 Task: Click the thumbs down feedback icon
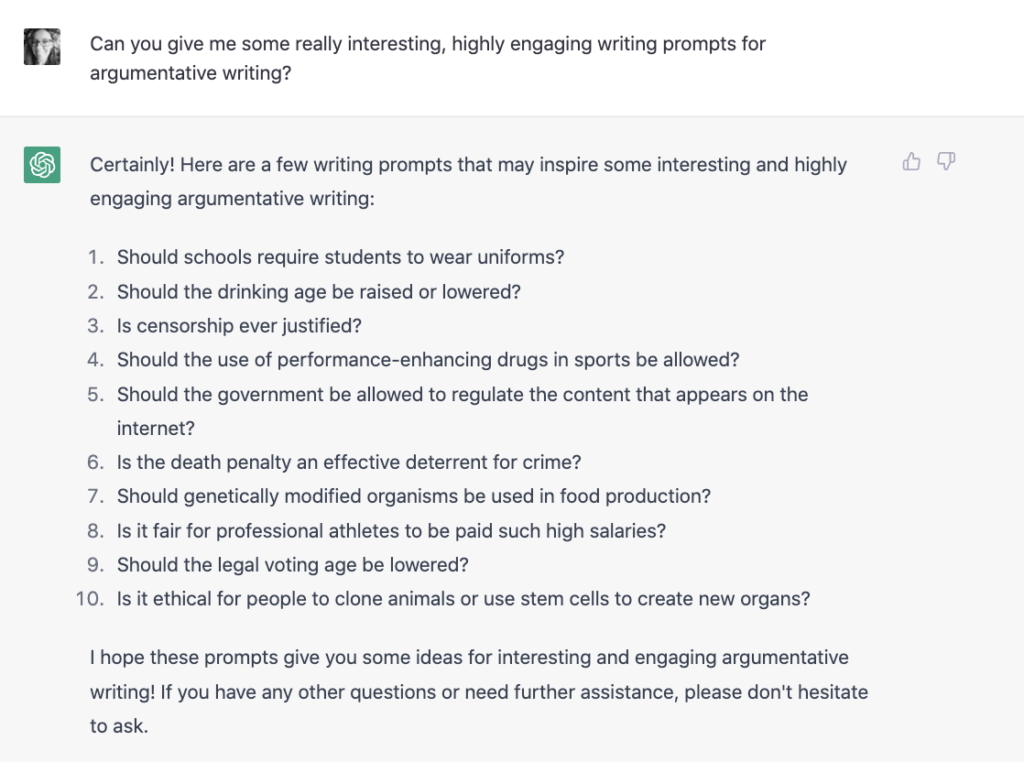click(946, 161)
